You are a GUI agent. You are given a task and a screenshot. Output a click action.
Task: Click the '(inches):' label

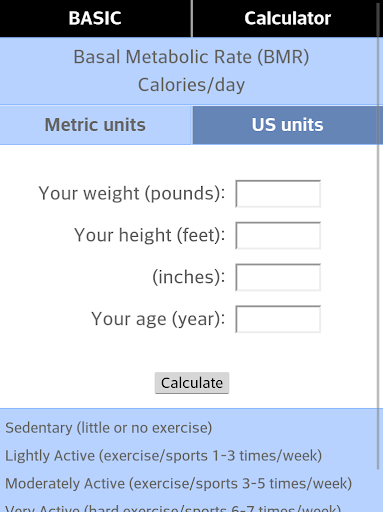189,277
